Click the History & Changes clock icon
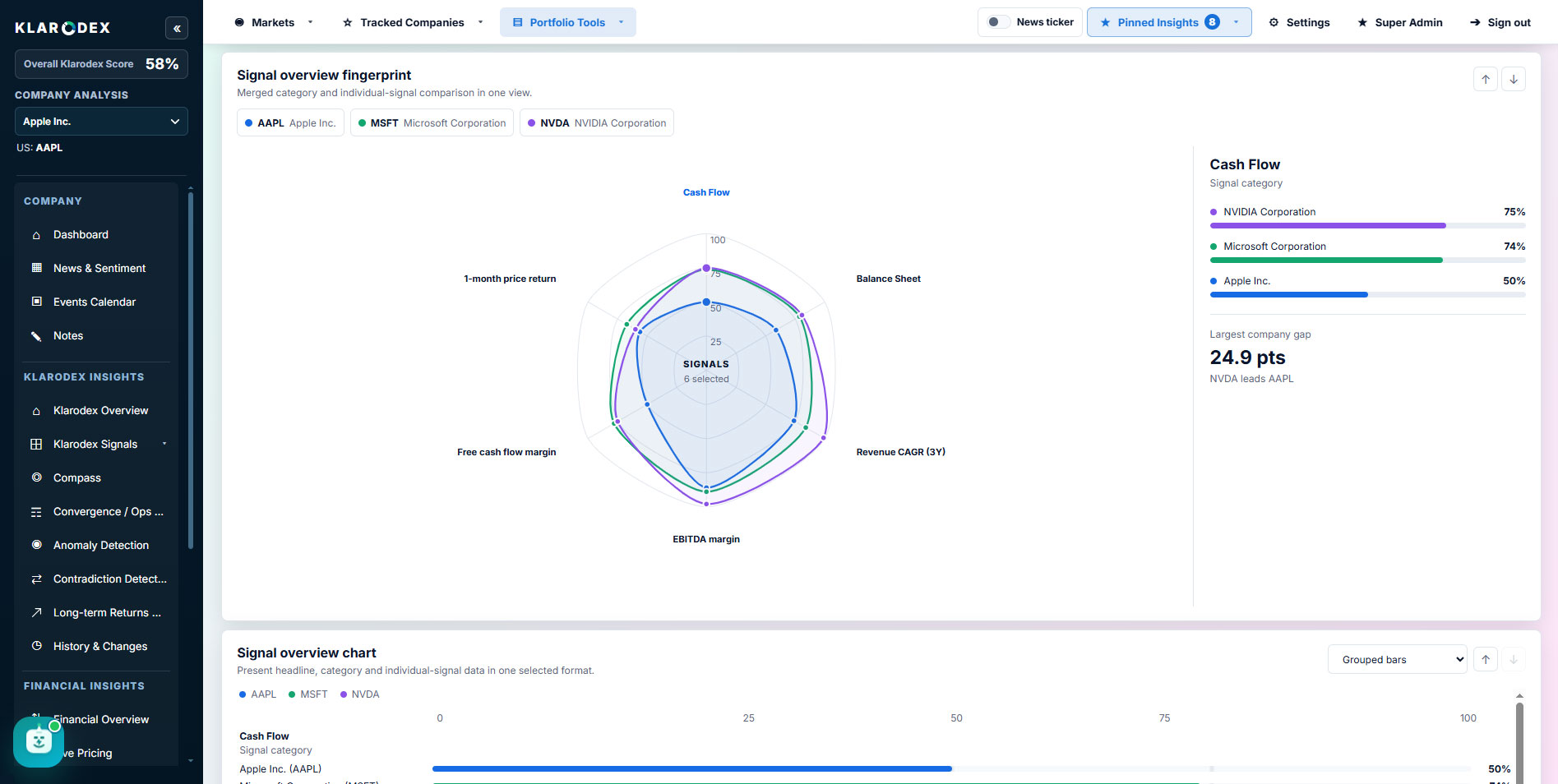Viewport: 1558px width, 784px height. [36, 646]
